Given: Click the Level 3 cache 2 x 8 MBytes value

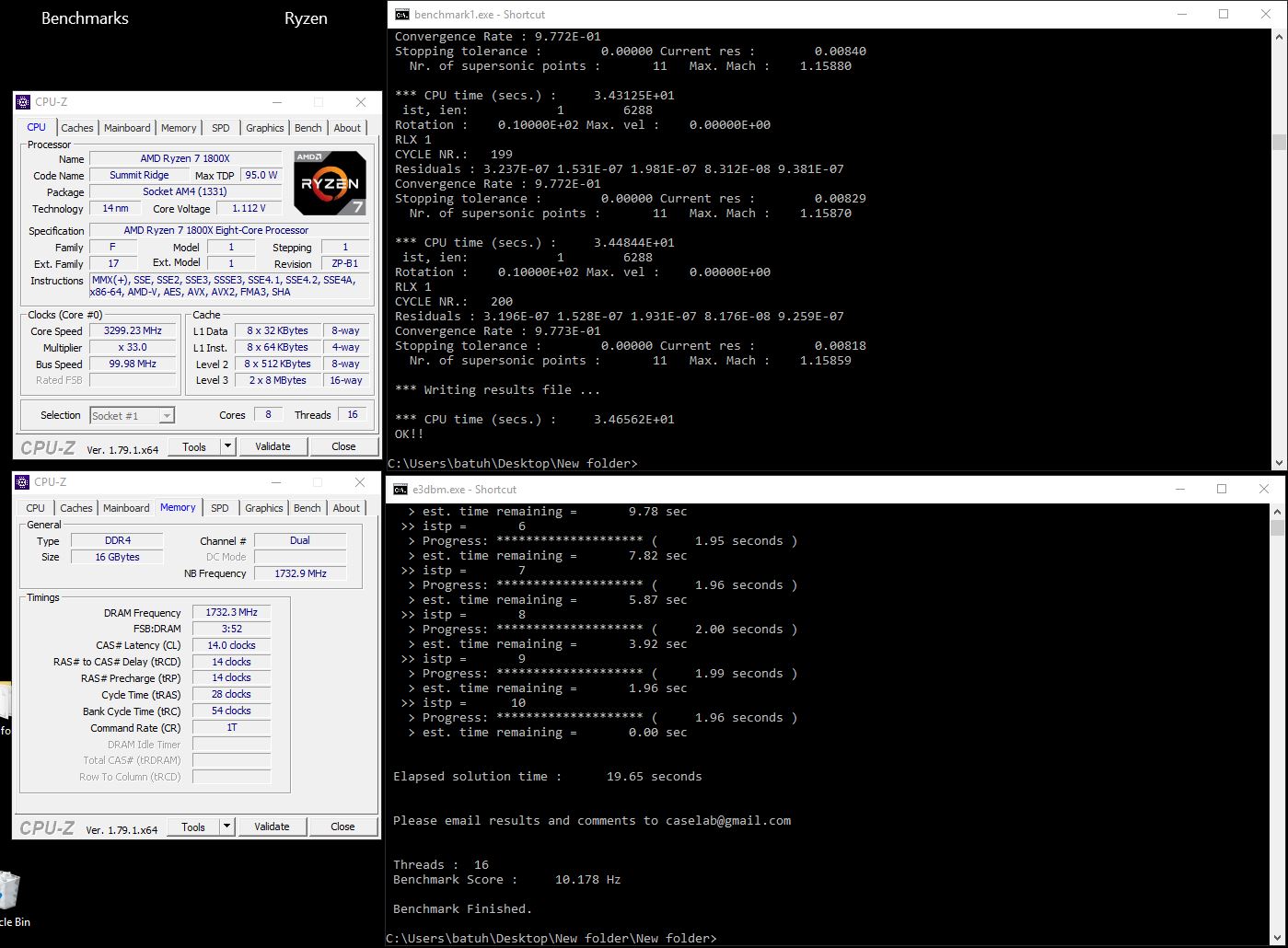Looking at the screenshot, I should coord(277,381).
